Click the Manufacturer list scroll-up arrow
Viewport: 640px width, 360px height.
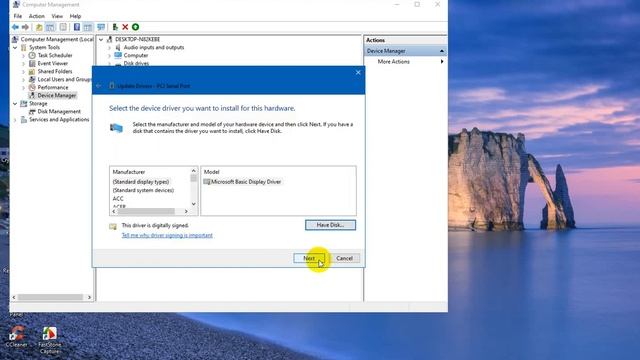(194, 171)
